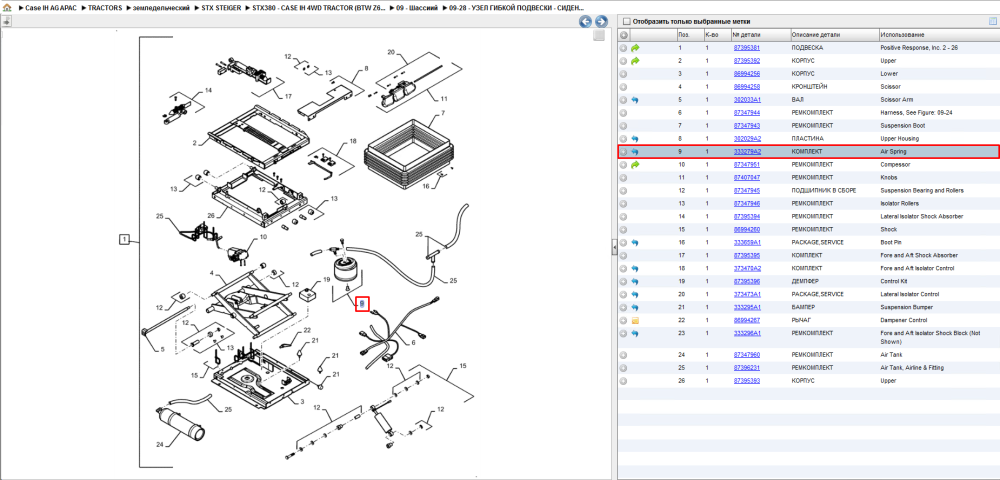Viewport: 1000px width, 480px height.
Task: Add position 12 bearing assembly to list
Action: tap(624, 191)
